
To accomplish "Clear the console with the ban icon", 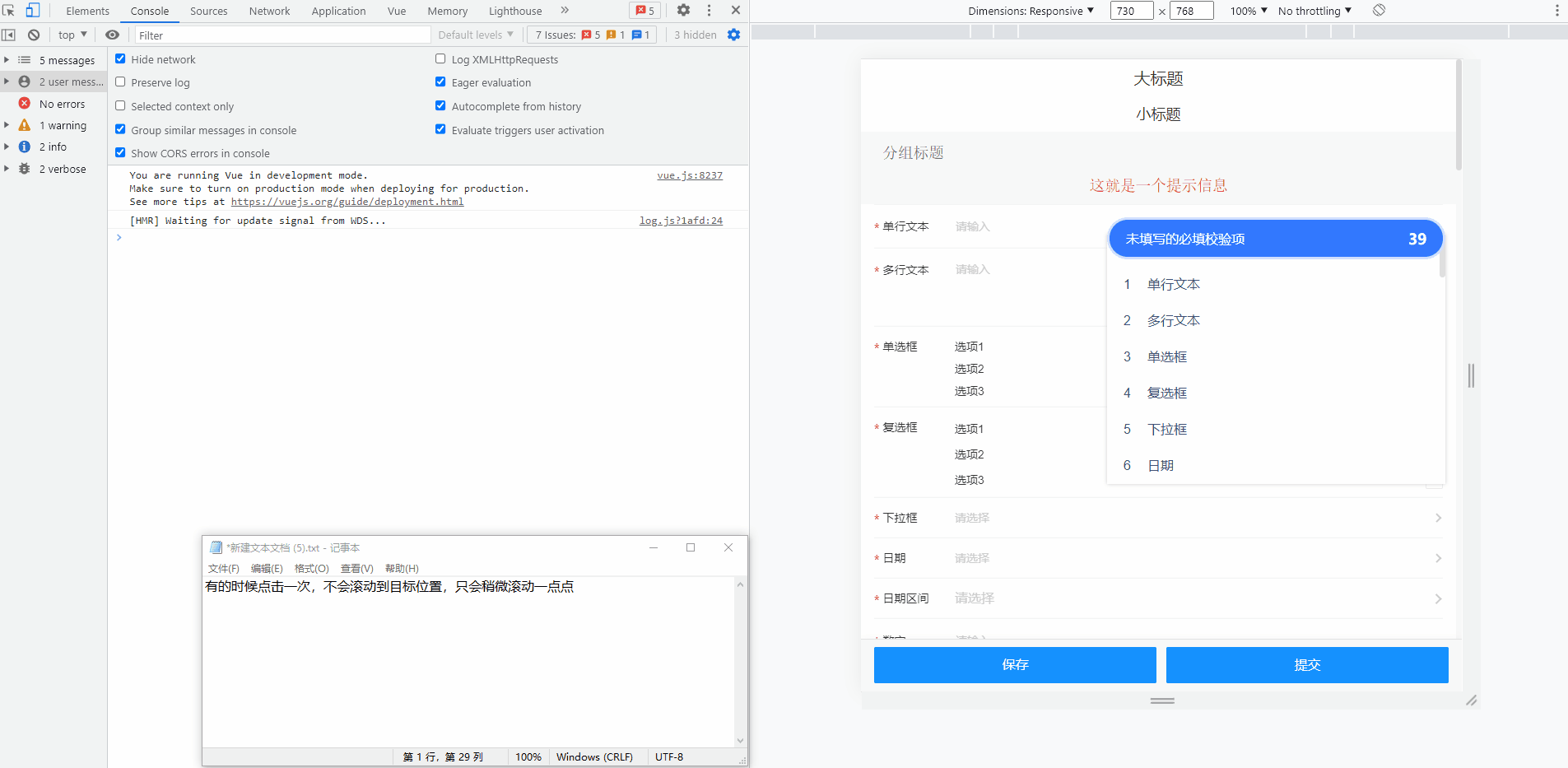I will click(34, 35).
